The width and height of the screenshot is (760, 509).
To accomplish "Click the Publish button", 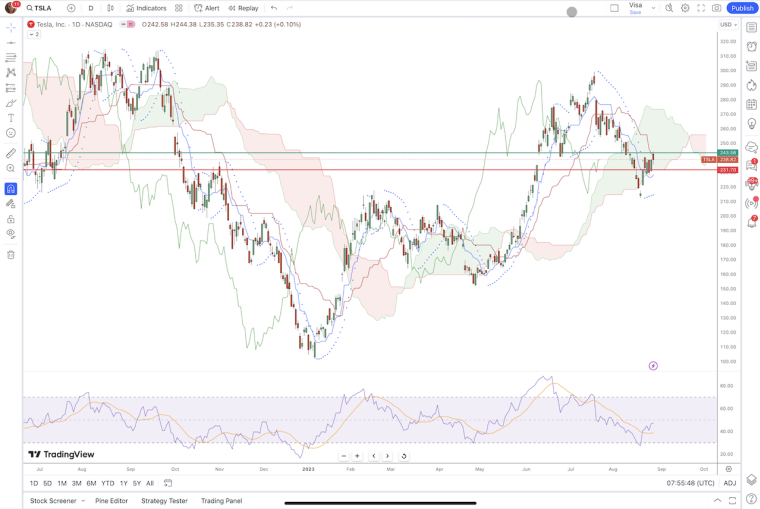I will point(741,8).
